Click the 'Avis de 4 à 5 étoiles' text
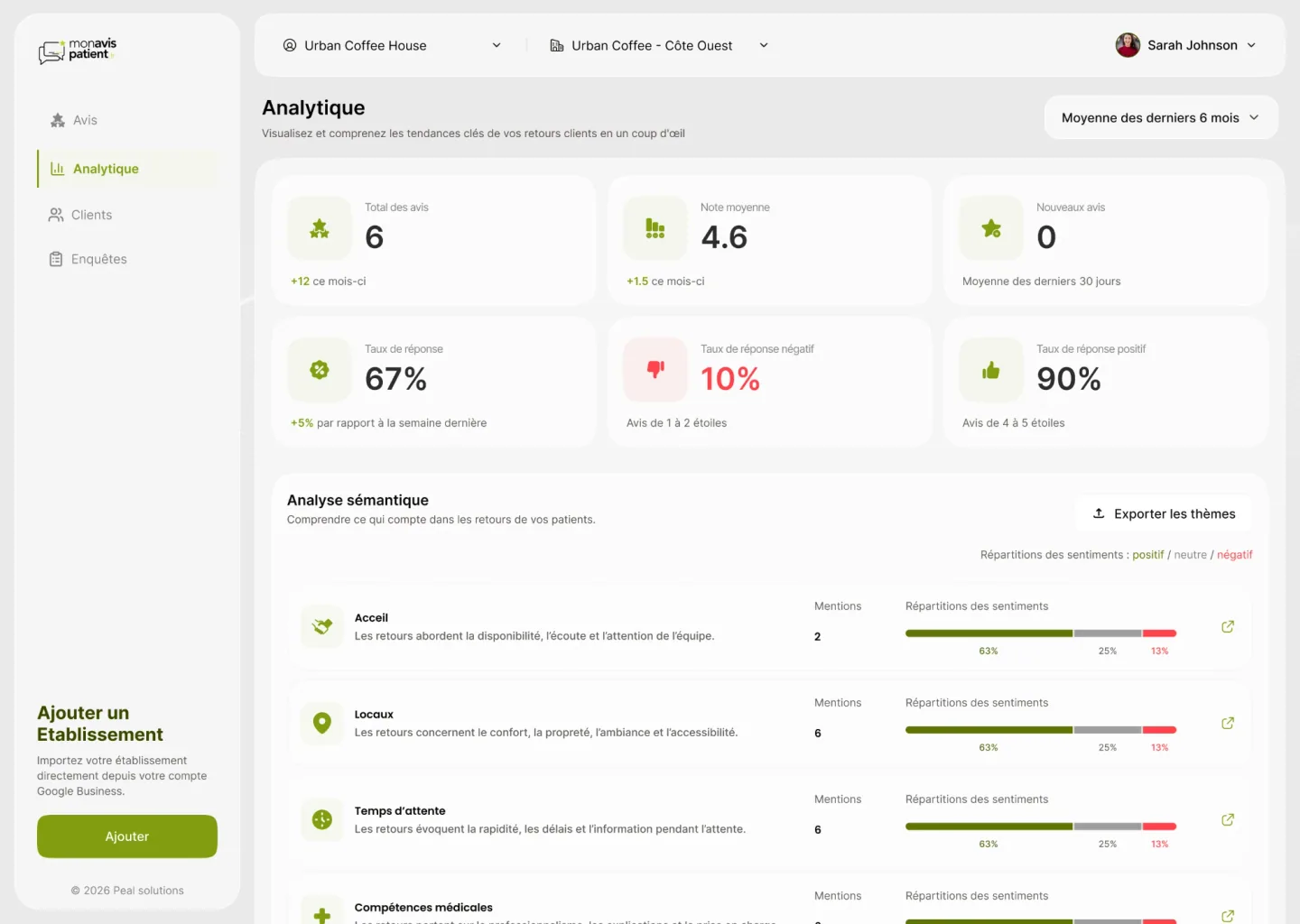Viewport: 1300px width, 924px height. pos(1014,423)
